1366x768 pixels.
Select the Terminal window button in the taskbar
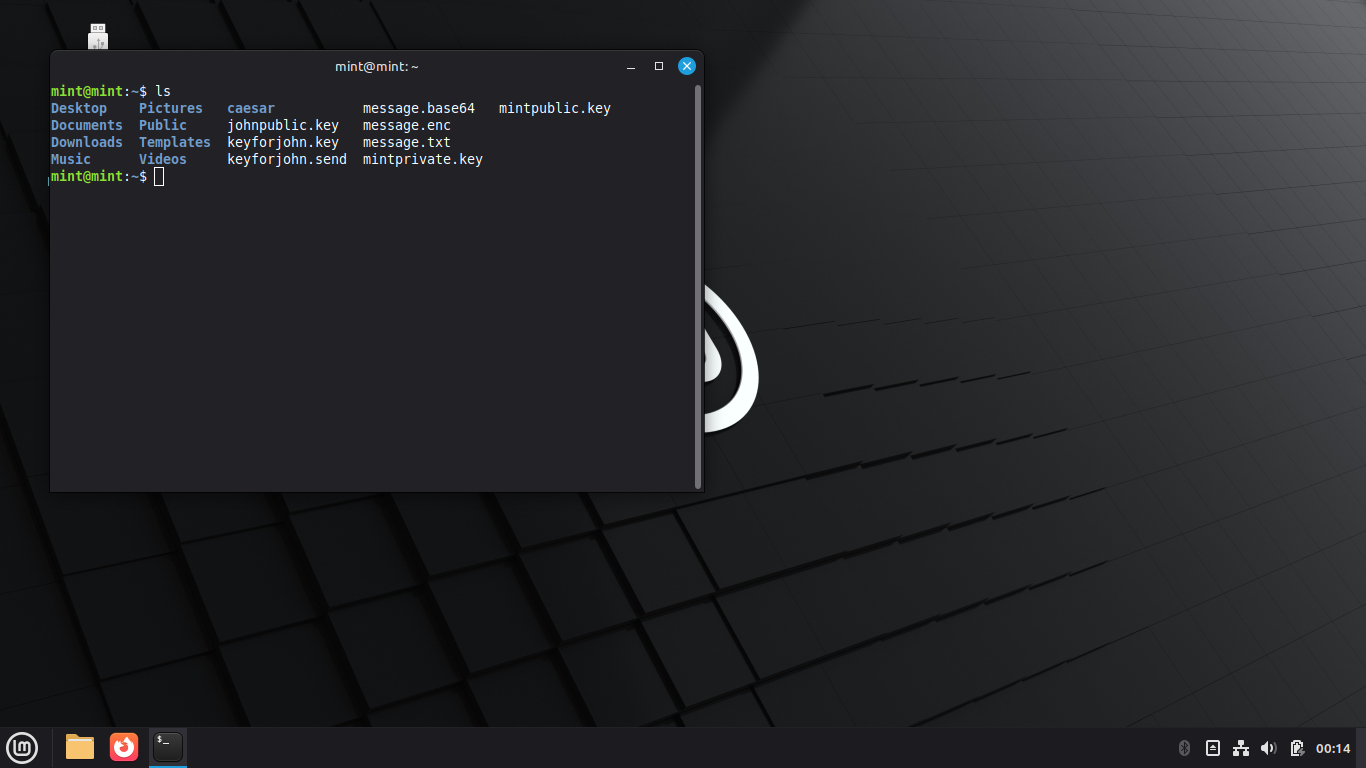tap(168, 747)
